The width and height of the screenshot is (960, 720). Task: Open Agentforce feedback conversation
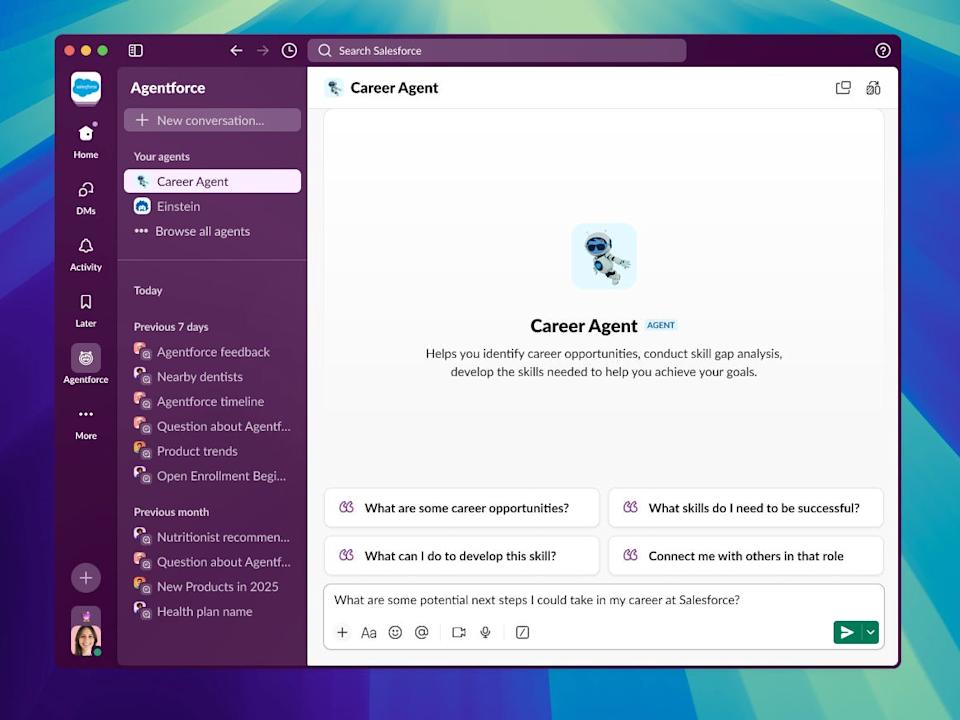pos(212,352)
